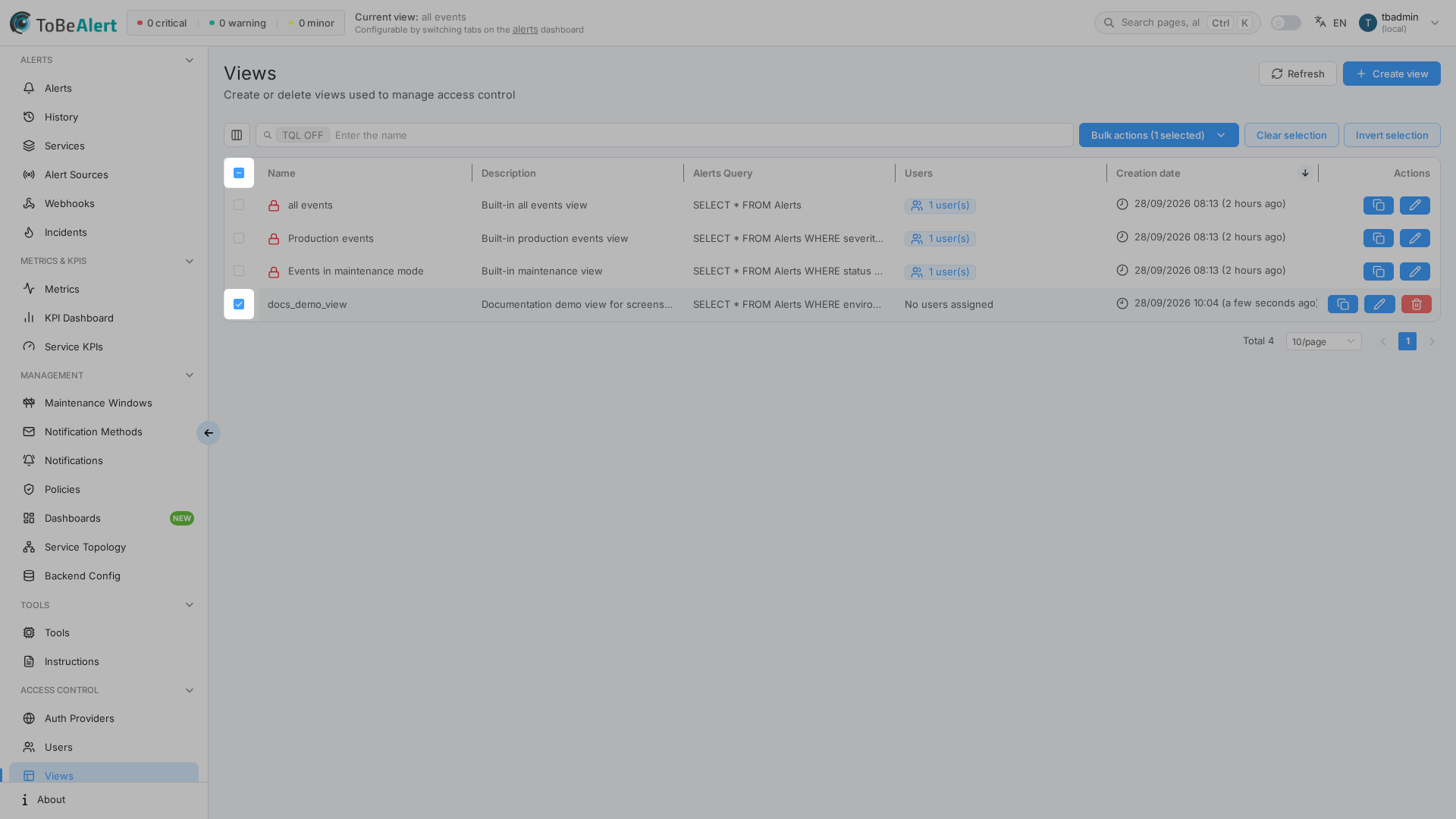This screenshot has width=1456, height=819.
Task: Toggle the select-all header checkbox
Action: click(239, 173)
